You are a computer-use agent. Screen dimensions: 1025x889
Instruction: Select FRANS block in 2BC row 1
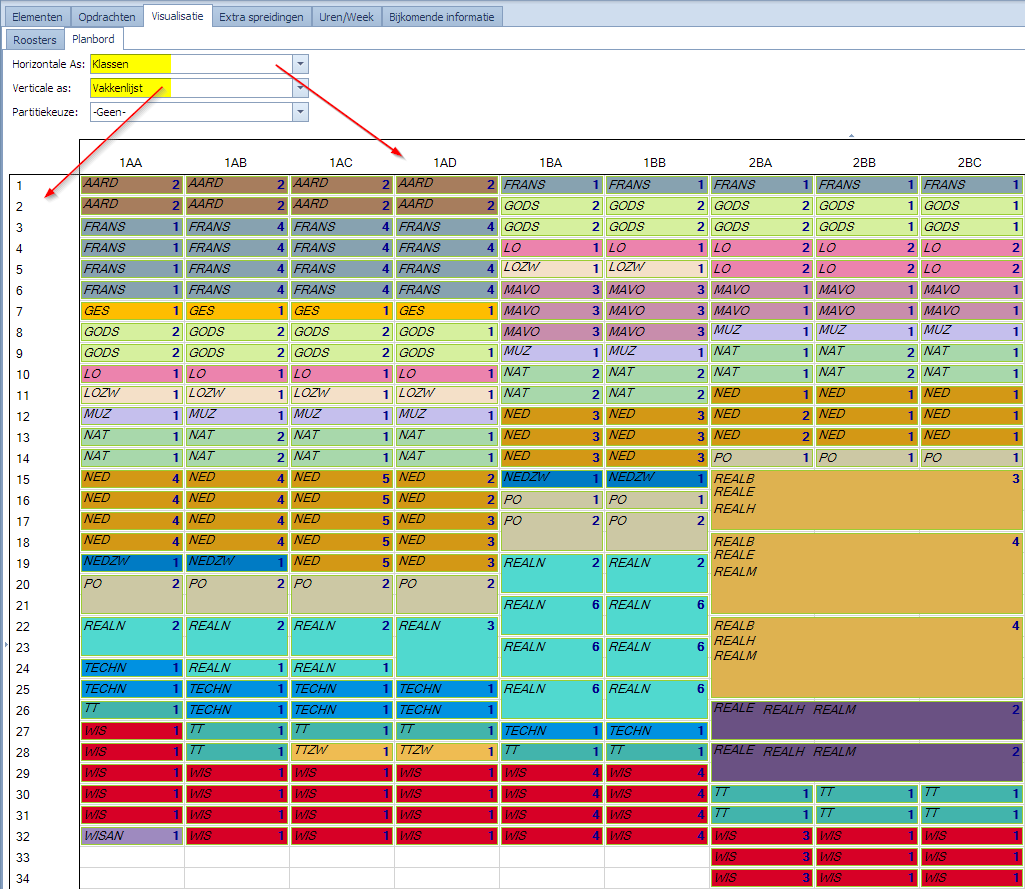(x=971, y=184)
